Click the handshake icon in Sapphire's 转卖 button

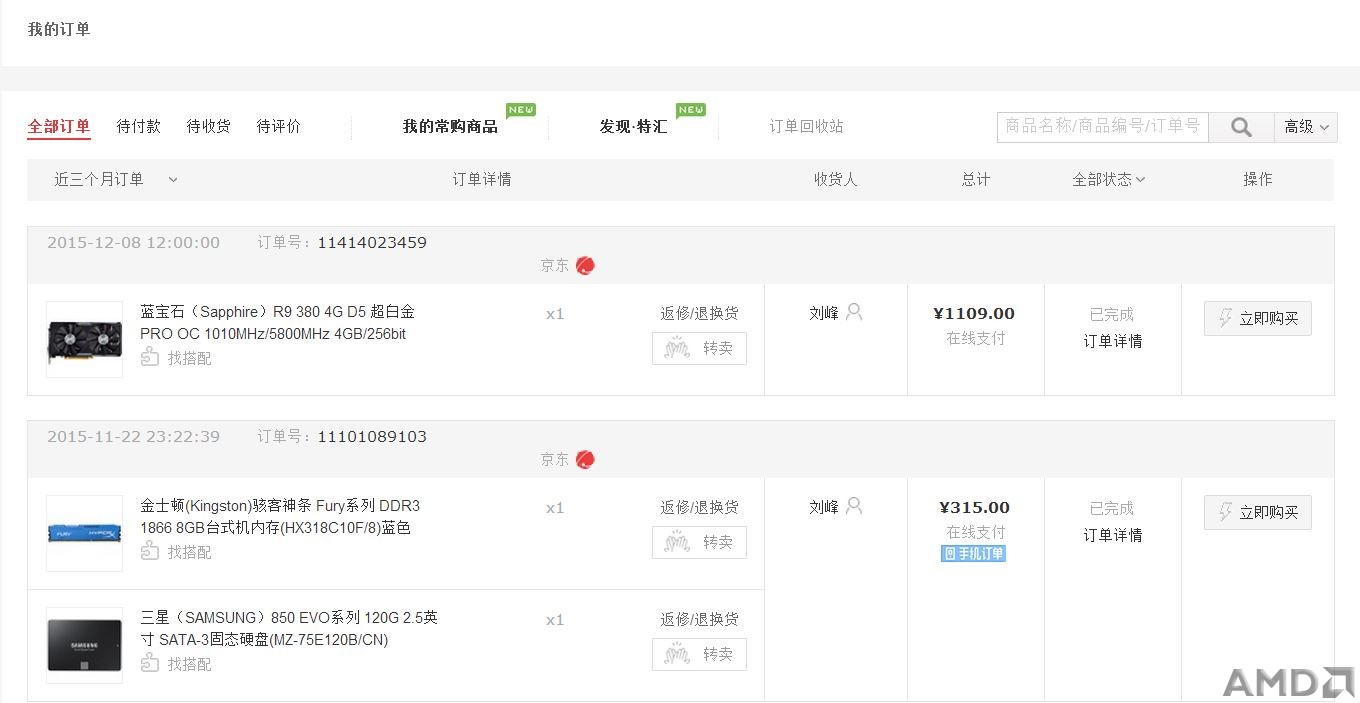point(677,349)
